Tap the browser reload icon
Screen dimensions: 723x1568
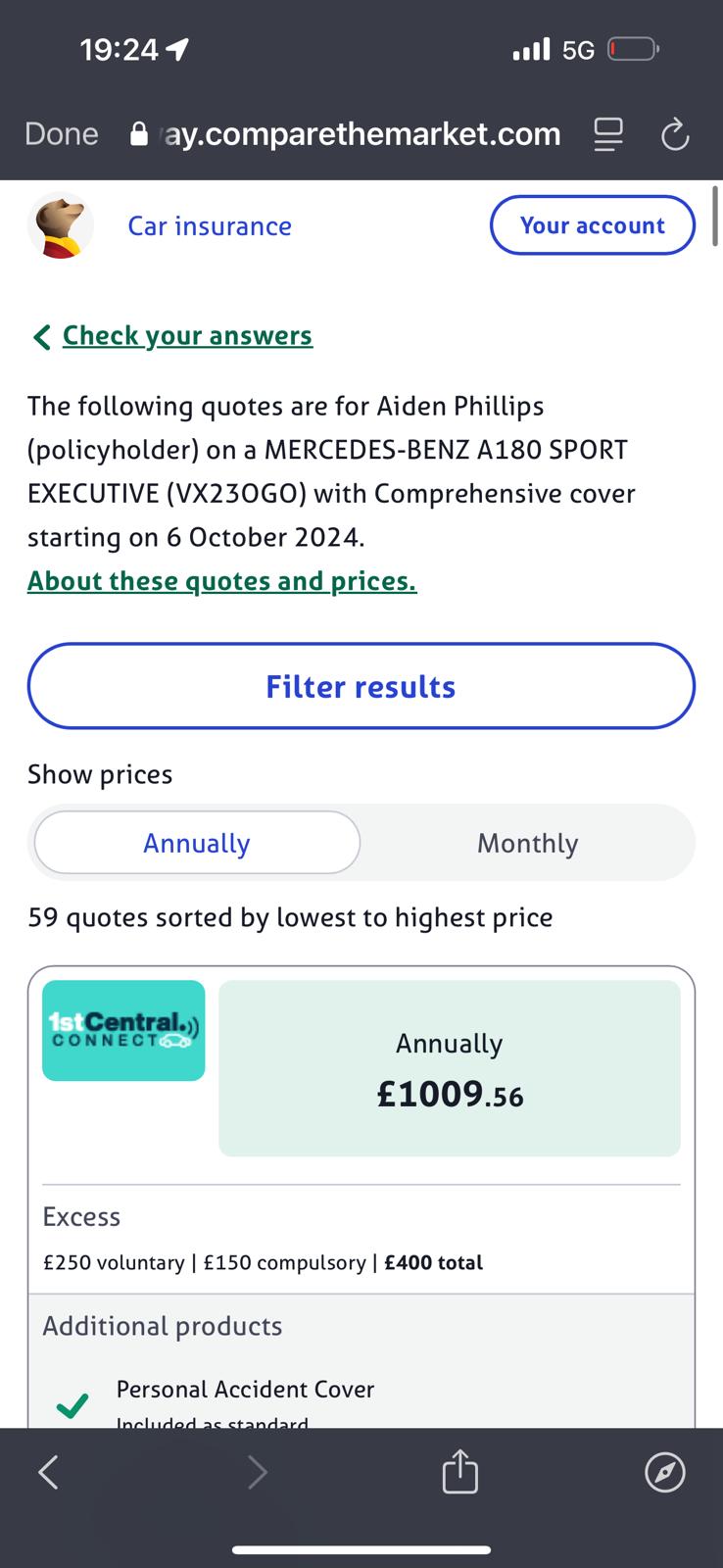point(675,134)
